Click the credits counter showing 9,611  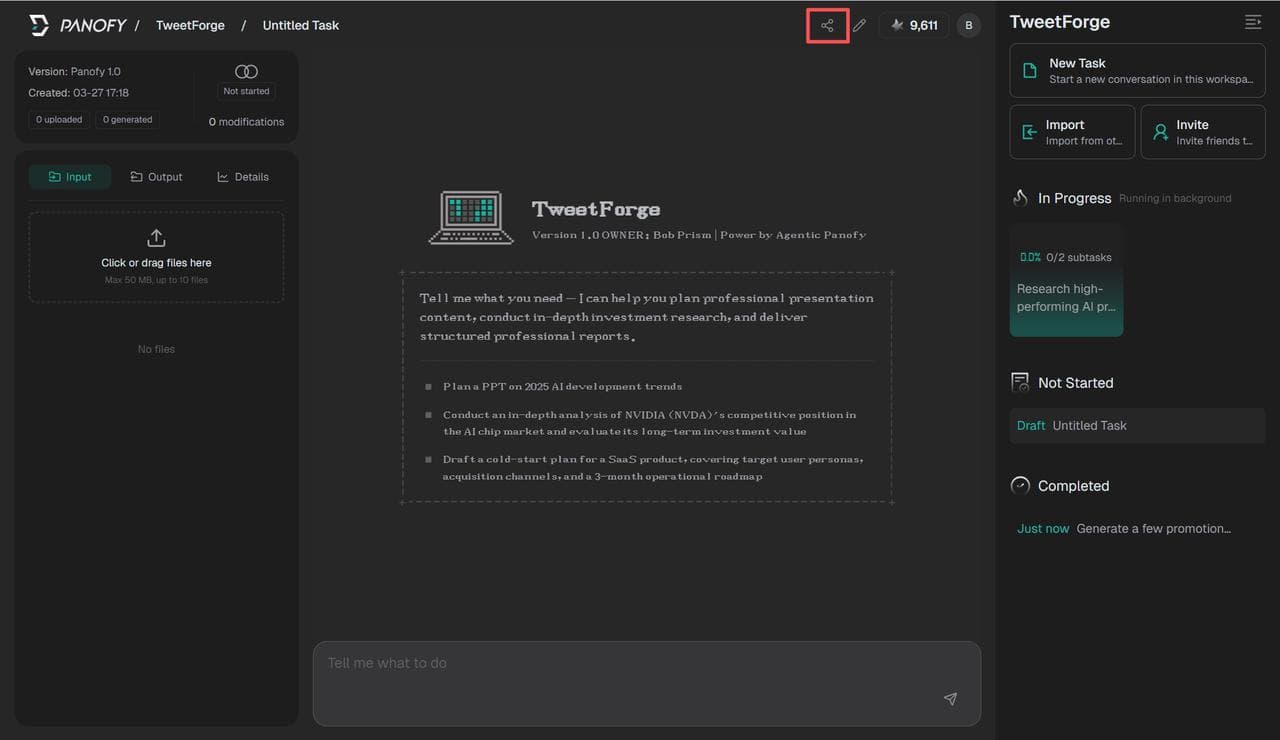click(x=913, y=25)
